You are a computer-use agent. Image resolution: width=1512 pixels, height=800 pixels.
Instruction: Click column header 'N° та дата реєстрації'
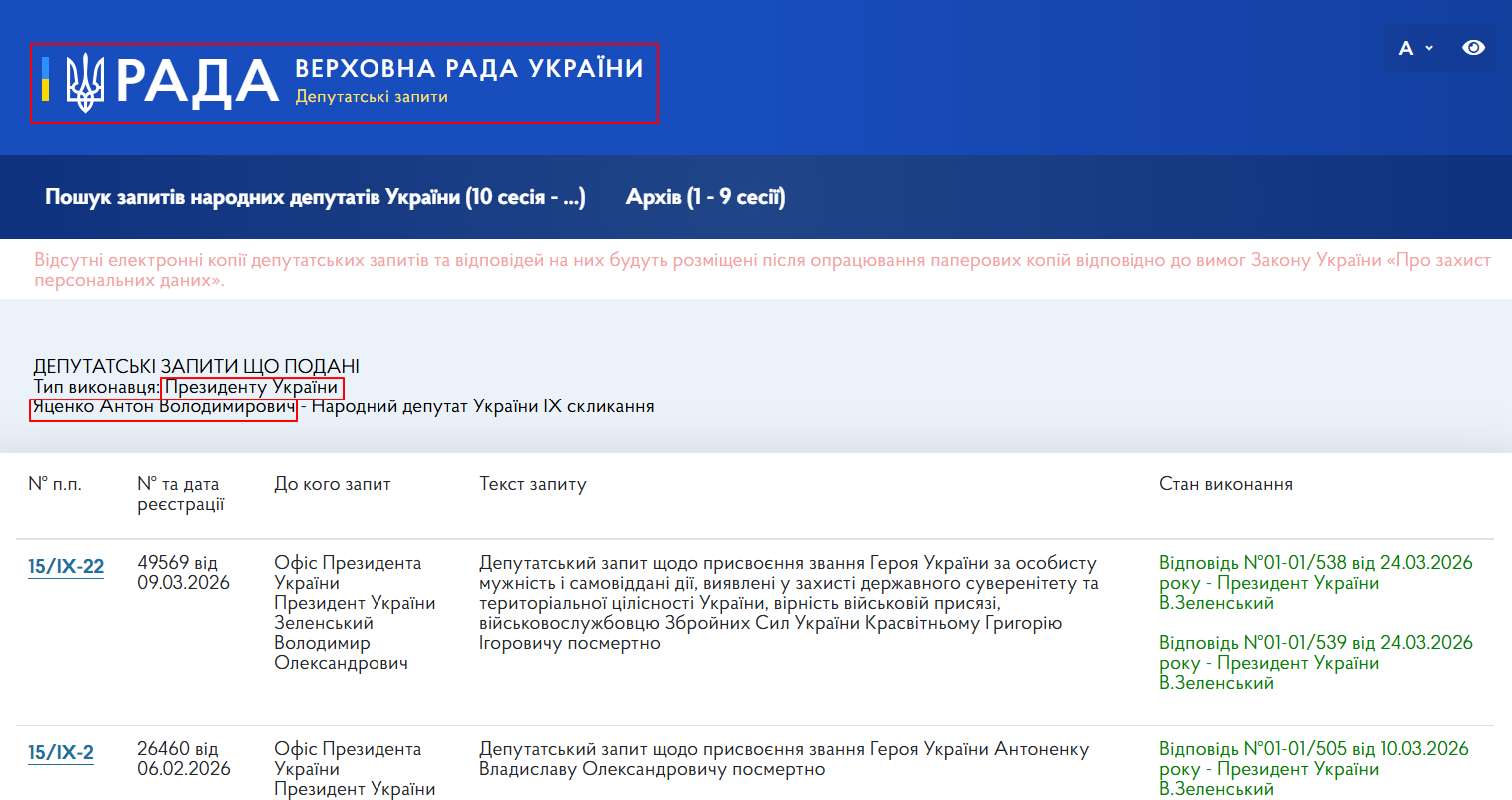pos(181,494)
